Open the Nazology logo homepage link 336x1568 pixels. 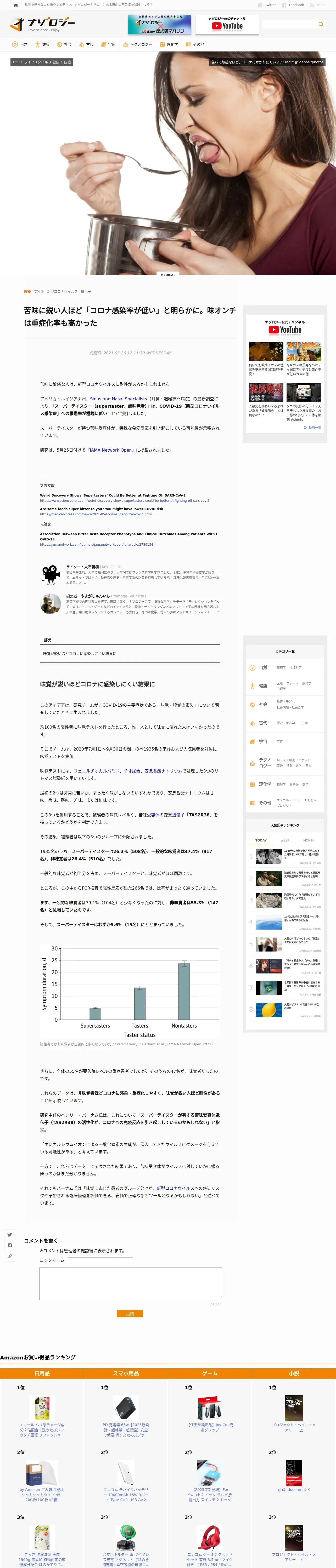[x=43, y=24]
